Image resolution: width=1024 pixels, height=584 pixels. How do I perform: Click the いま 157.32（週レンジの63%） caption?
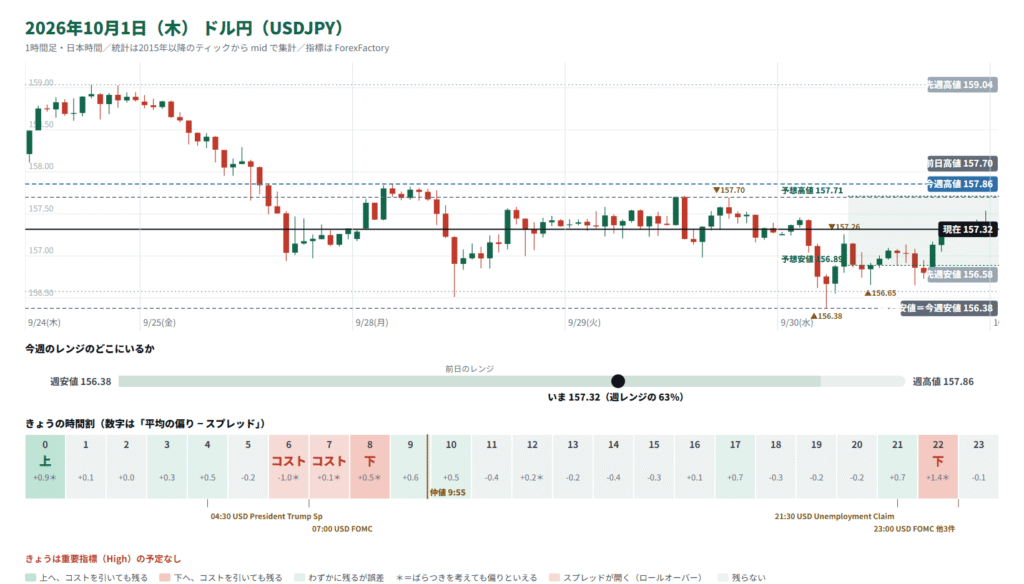coord(615,397)
